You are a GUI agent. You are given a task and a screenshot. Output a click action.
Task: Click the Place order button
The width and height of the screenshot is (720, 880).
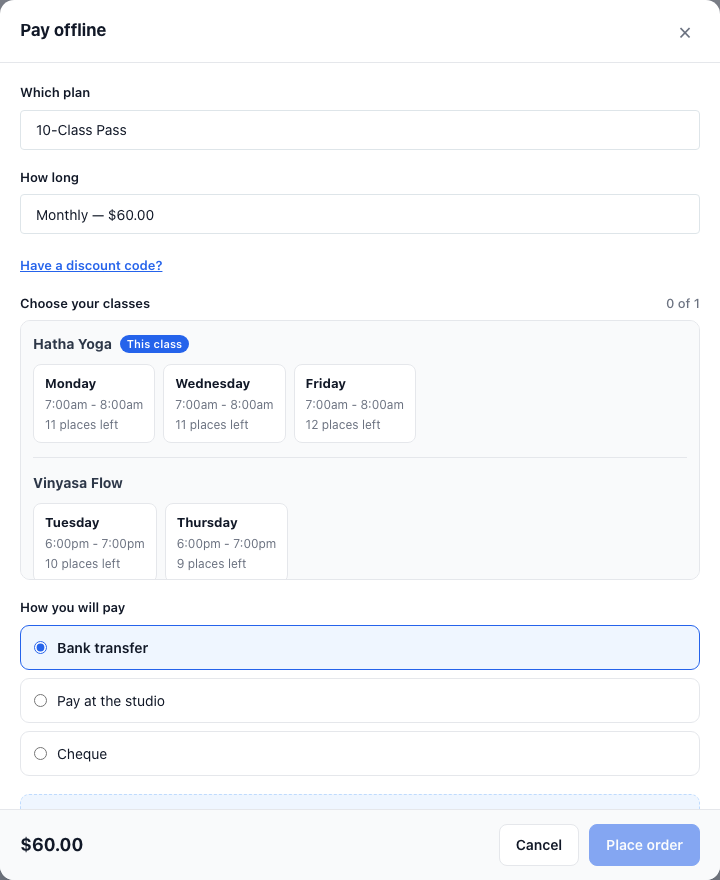(644, 845)
